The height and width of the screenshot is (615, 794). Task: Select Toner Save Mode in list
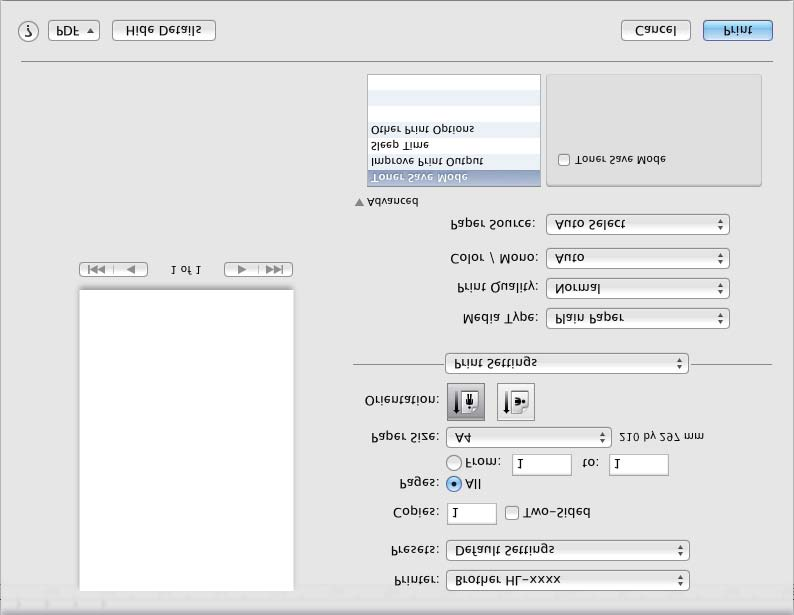(x=454, y=178)
